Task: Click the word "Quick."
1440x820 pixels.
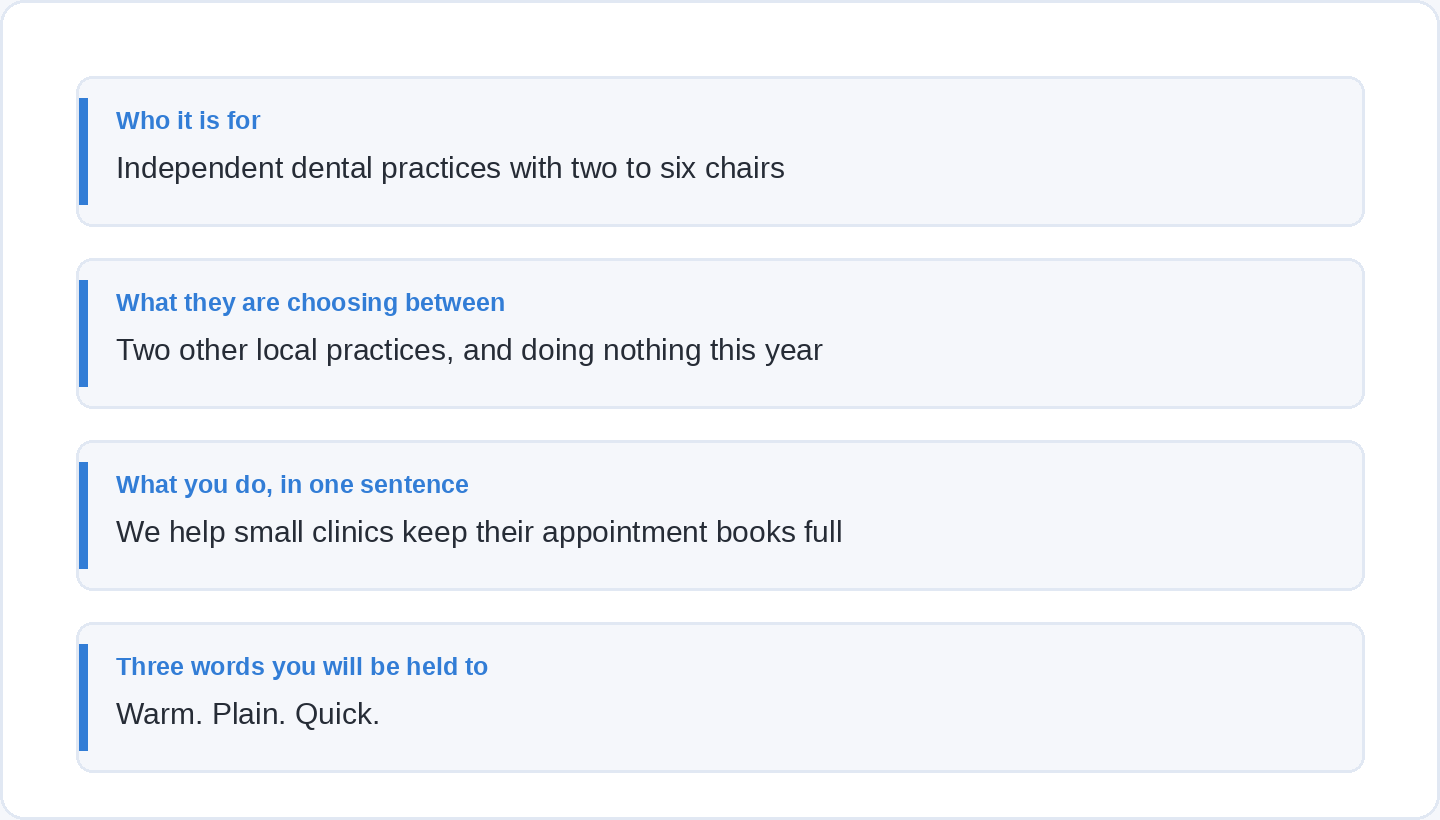Action: (x=337, y=714)
